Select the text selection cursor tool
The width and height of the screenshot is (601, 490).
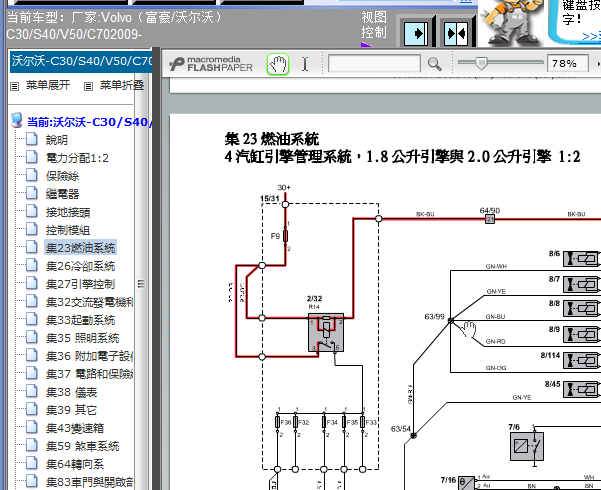pos(305,64)
